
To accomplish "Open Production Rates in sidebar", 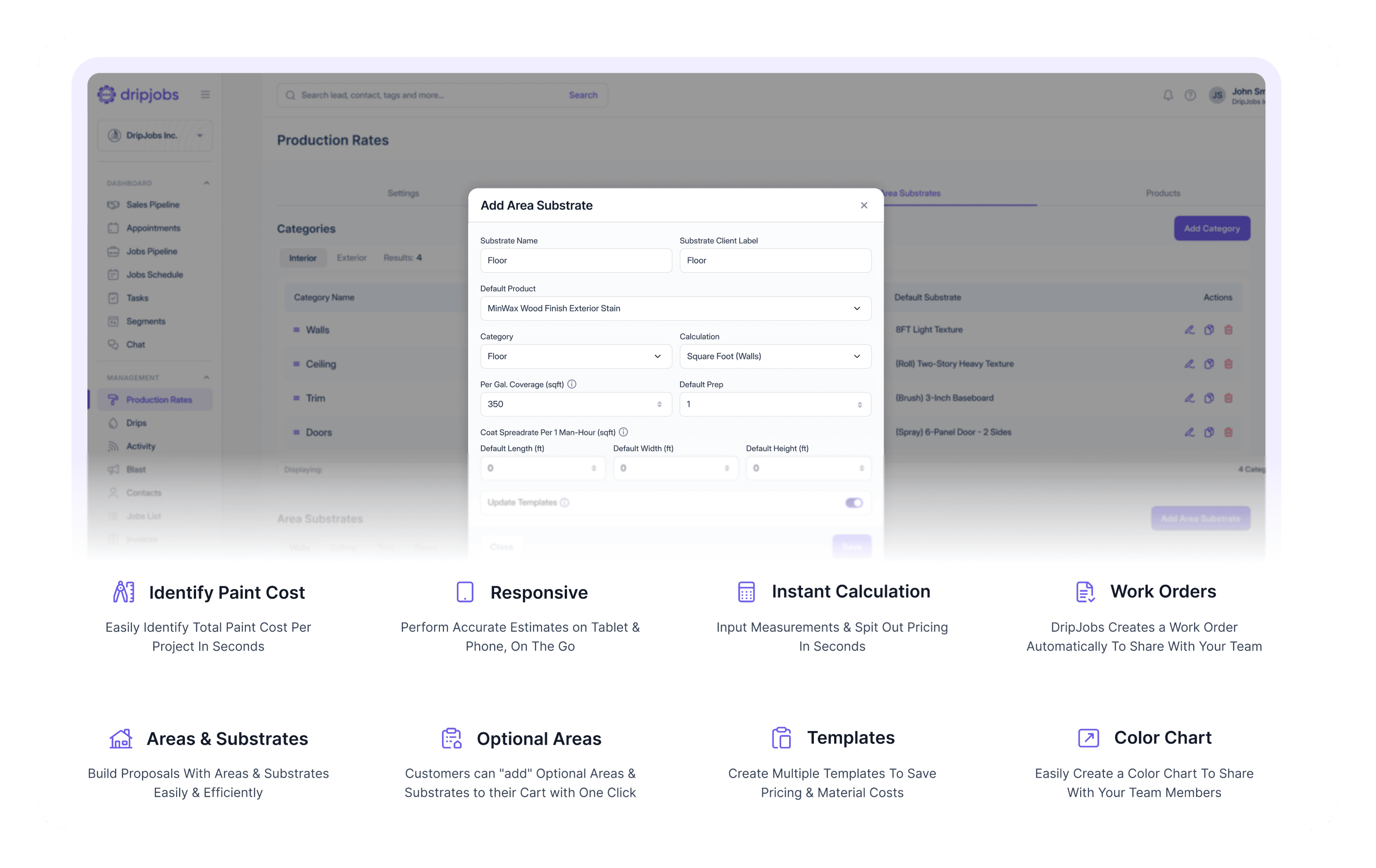I will point(155,400).
